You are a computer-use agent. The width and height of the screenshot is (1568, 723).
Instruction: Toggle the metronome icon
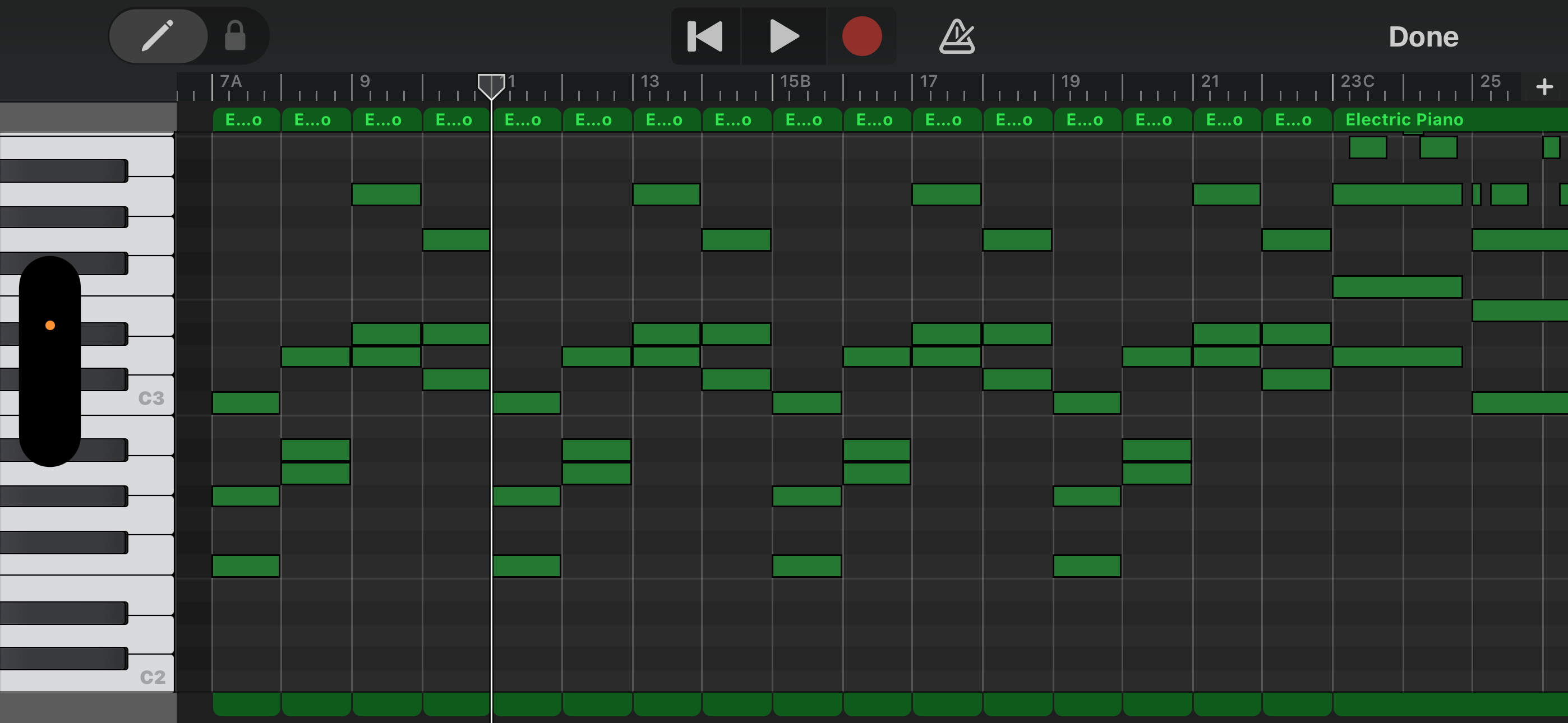956,36
